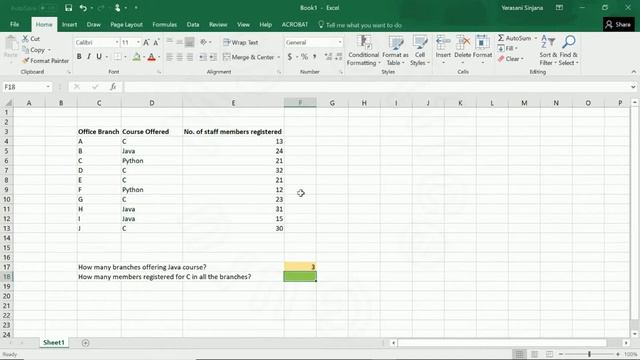Expand the Merge & Center dropdown arrow
The height and width of the screenshot is (360, 640).
click(278, 58)
